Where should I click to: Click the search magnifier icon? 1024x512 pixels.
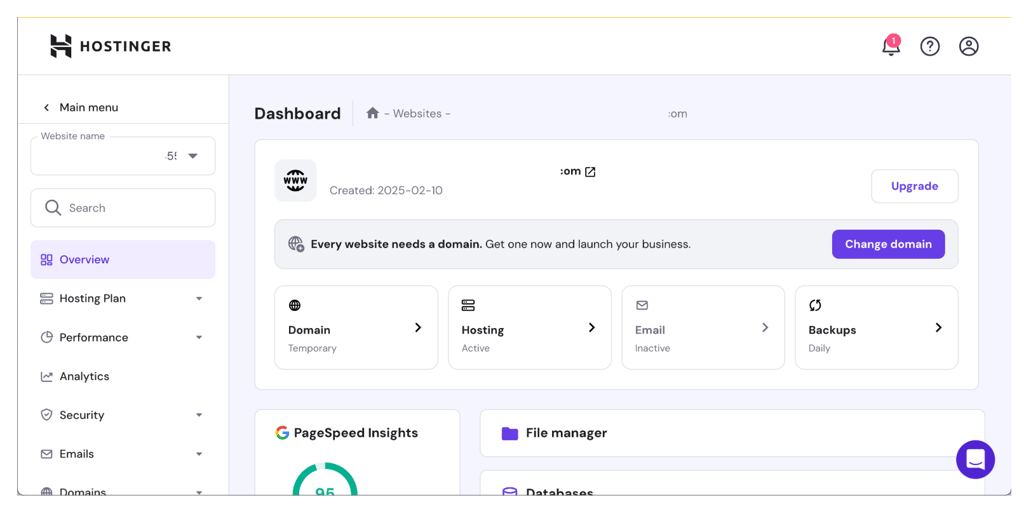tap(53, 208)
